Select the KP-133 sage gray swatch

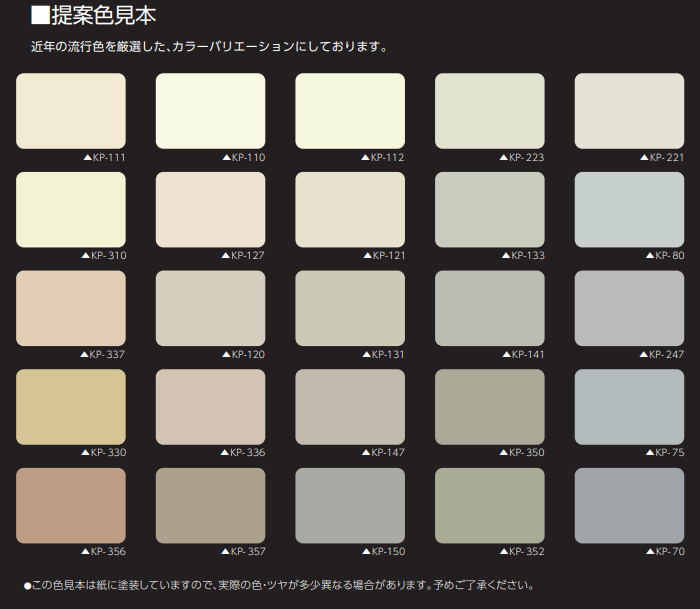click(x=489, y=209)
